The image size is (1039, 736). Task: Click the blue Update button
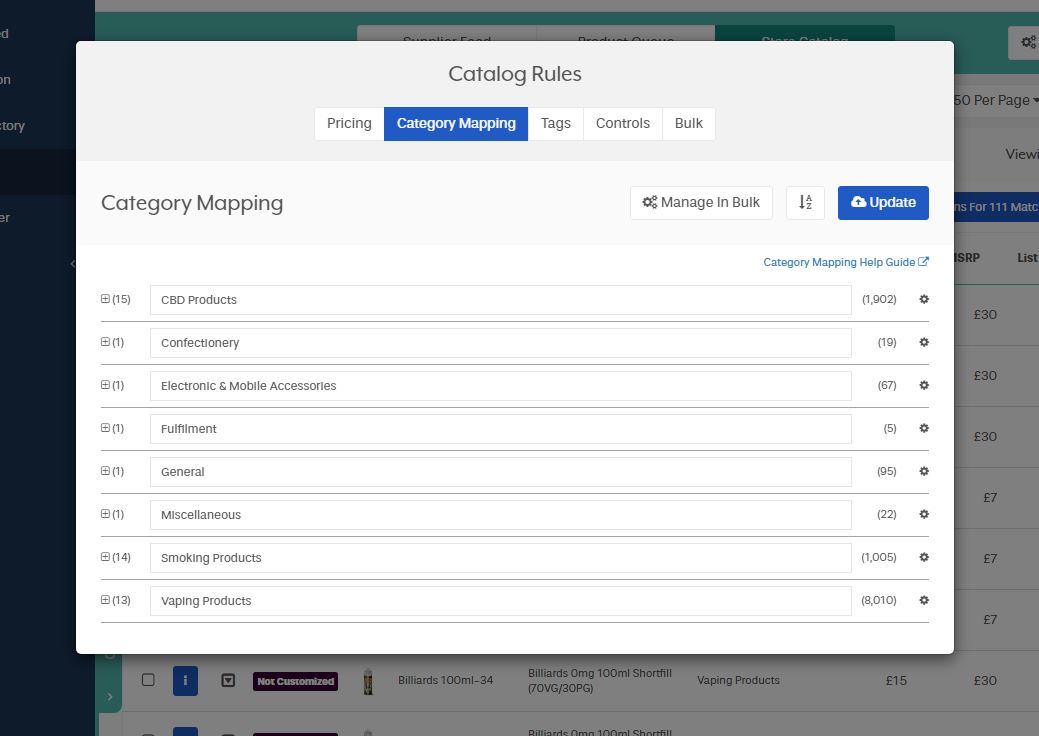pos(883,203)
